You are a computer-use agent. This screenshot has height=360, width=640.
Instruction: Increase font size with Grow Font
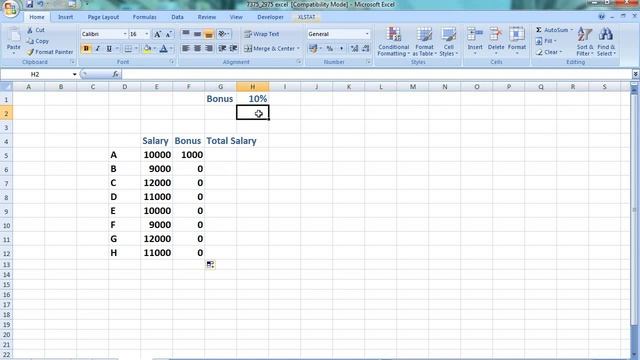click(x=157, y=34)
